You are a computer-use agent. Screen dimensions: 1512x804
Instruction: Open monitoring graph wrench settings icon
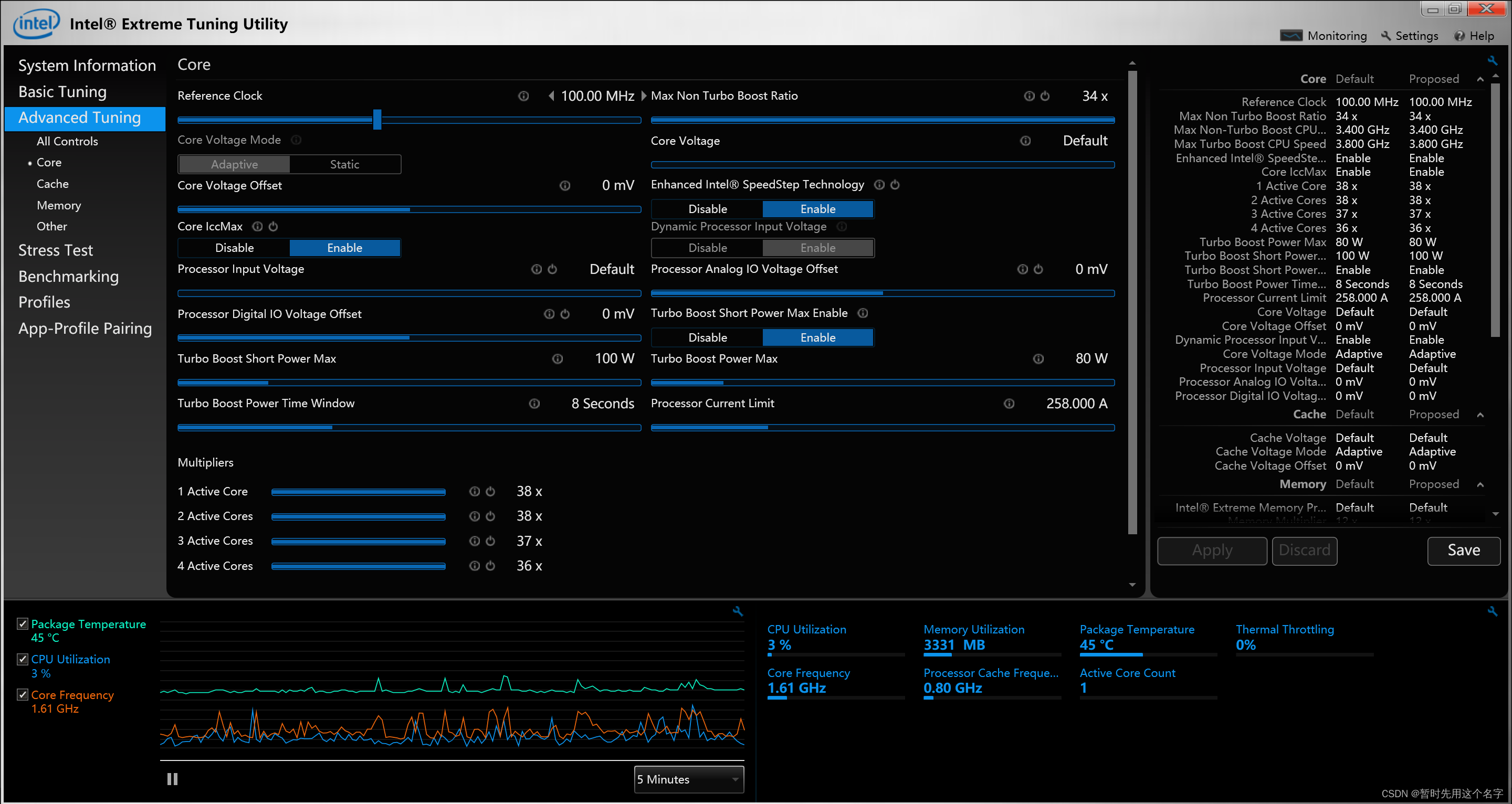(738, 611)
